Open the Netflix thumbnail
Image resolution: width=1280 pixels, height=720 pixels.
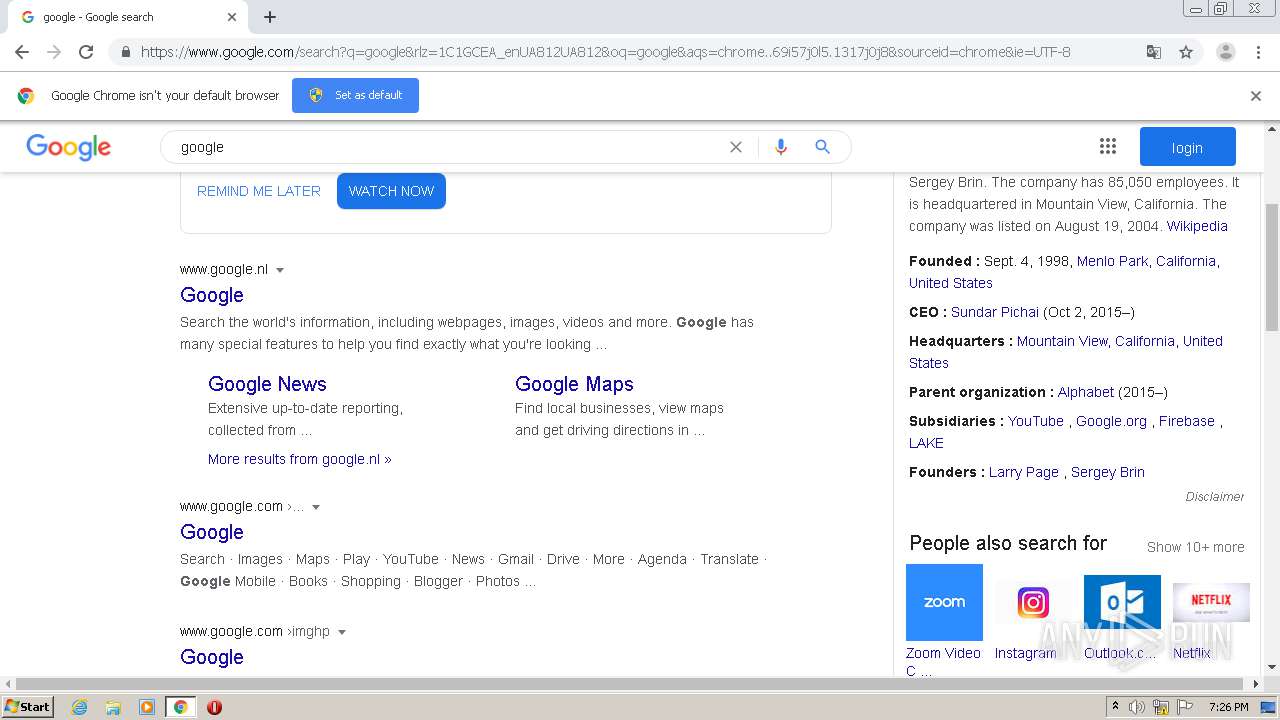pyautogui.click(x=1211, y=602)
